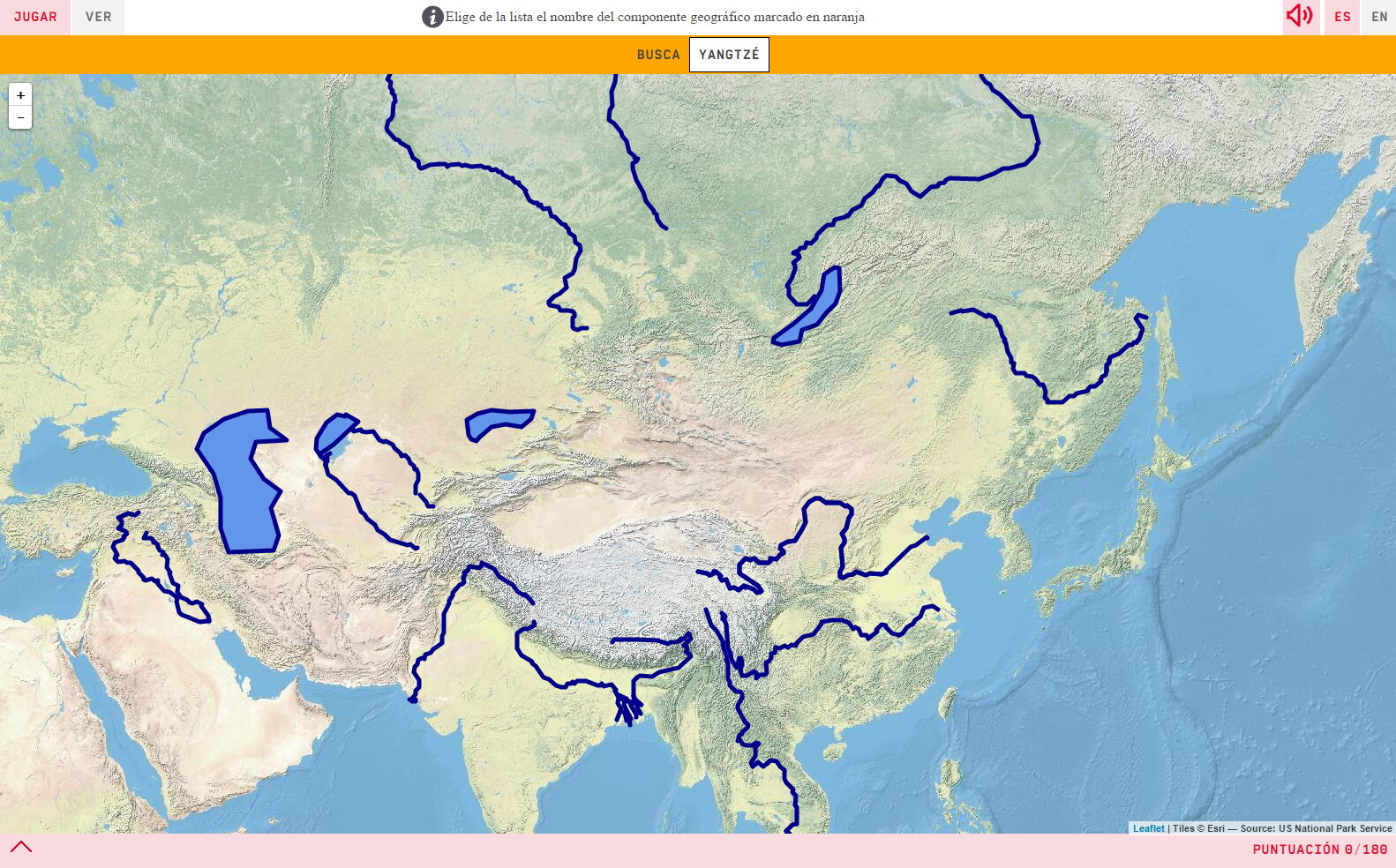Open the Leaflet attribution link
The width and height of the screenshot is (1396, 868).
click(x=1148, y=828)
